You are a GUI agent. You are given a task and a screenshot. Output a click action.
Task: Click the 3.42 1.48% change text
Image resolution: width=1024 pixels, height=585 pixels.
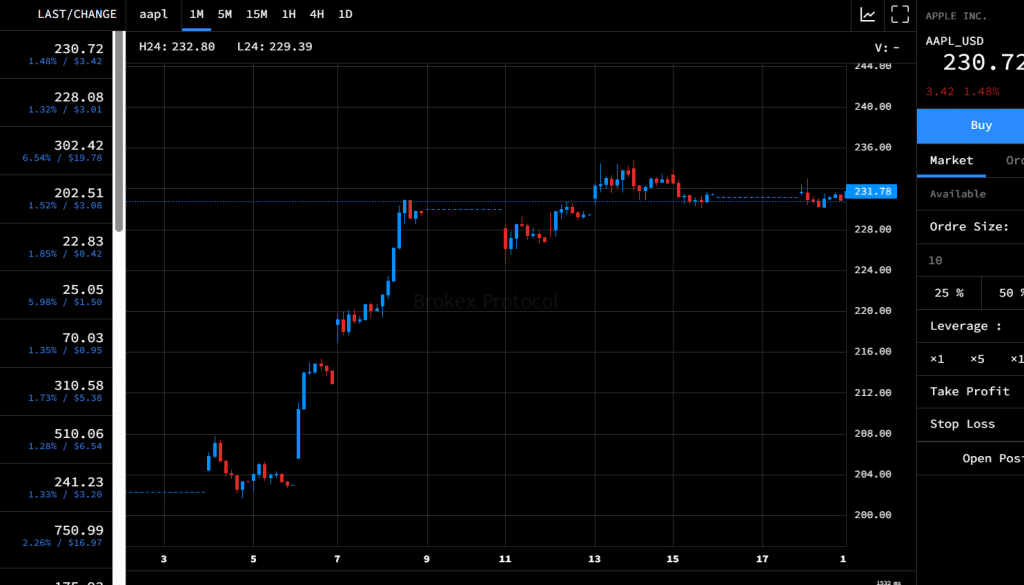pos(962,91)
